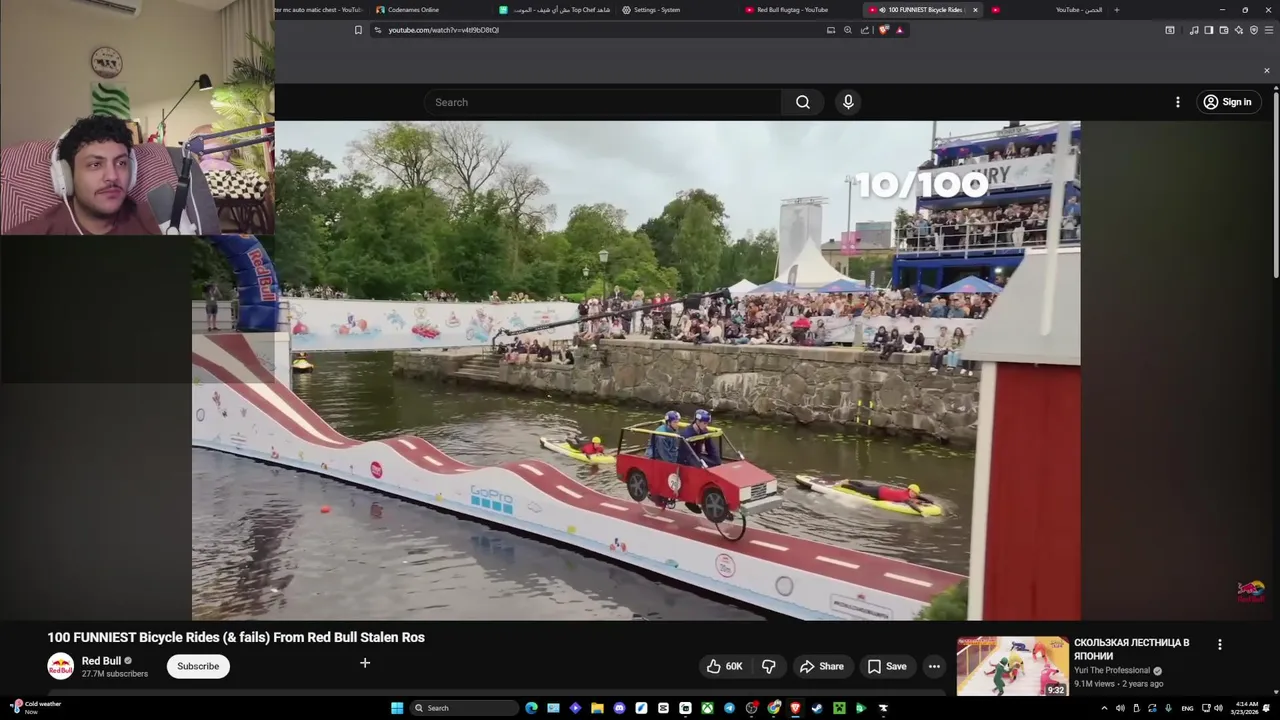Image resolution: width=1280 pixels, height=720 pixels.
Task: Open a new browser tab with plus
Action: (1116, 10)
